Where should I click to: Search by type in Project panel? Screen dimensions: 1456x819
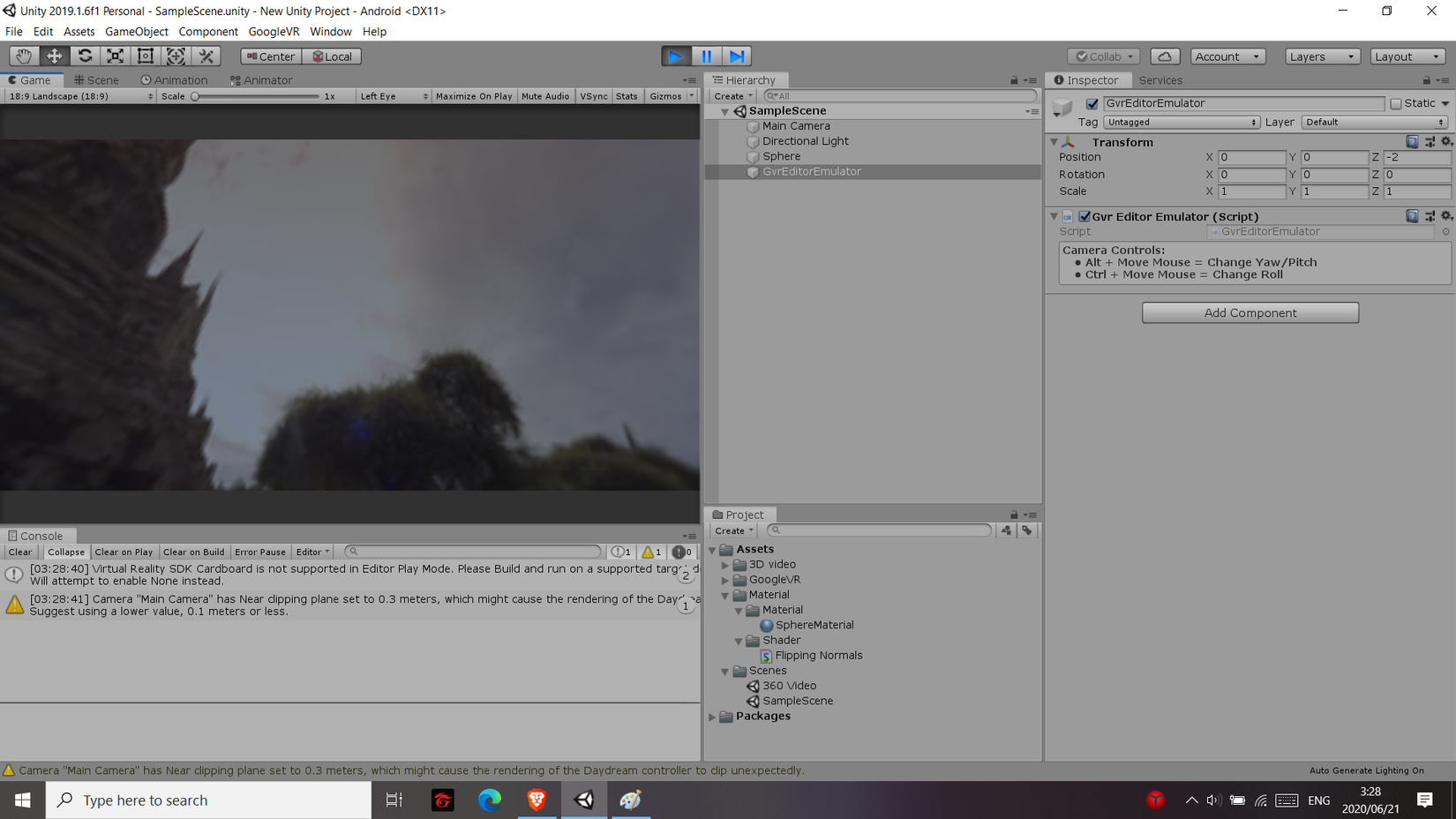1006,530
